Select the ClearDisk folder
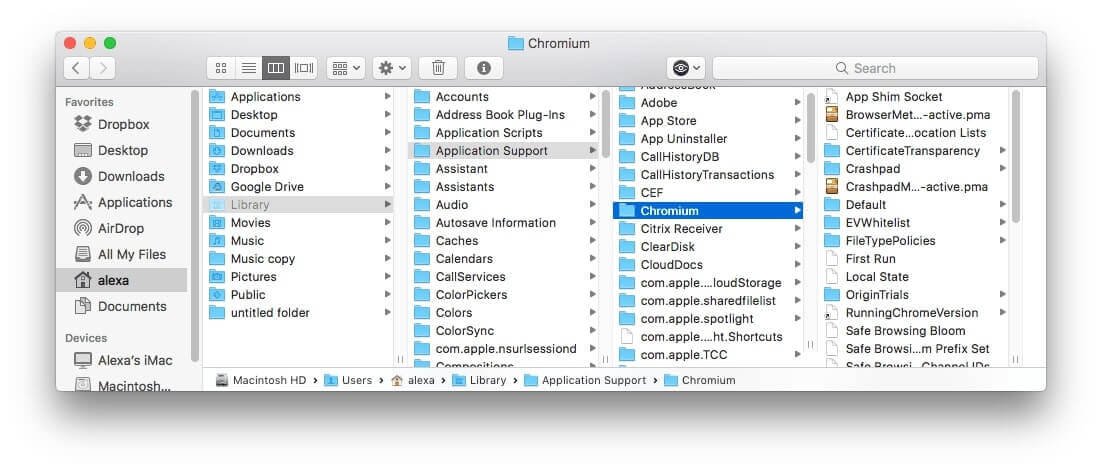The height and width of the screenshot is (471, 1102). click(x=708, y=247)
